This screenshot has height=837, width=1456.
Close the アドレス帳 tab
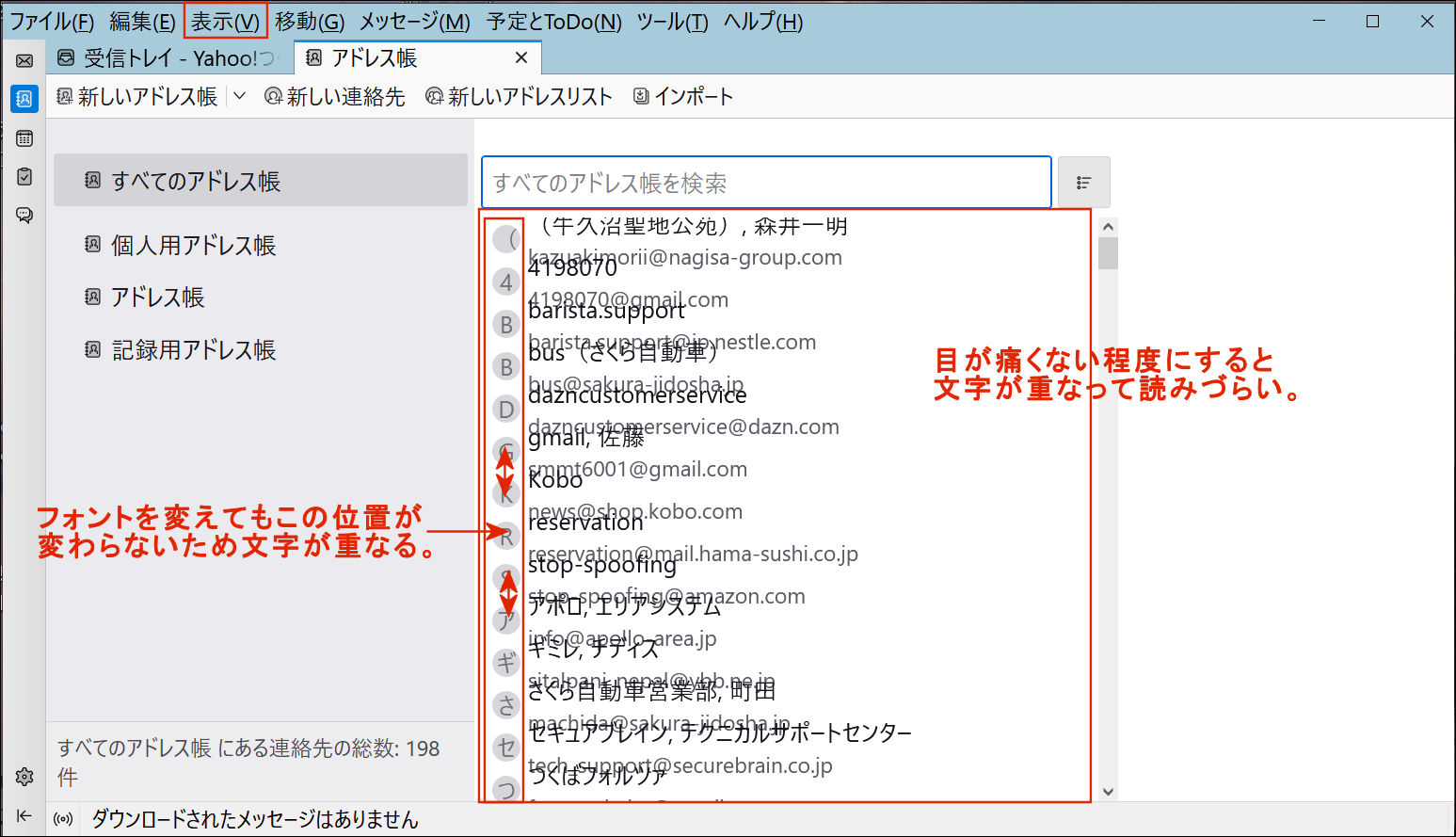click(x=520, y=58)
